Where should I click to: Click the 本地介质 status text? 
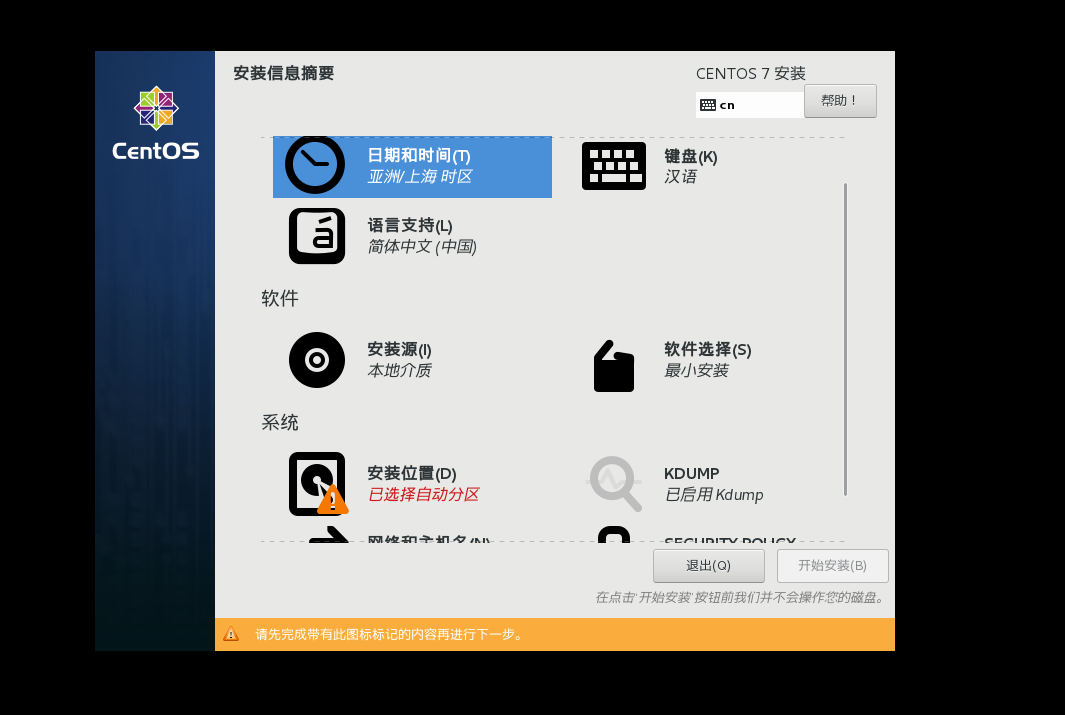[399, 370]
